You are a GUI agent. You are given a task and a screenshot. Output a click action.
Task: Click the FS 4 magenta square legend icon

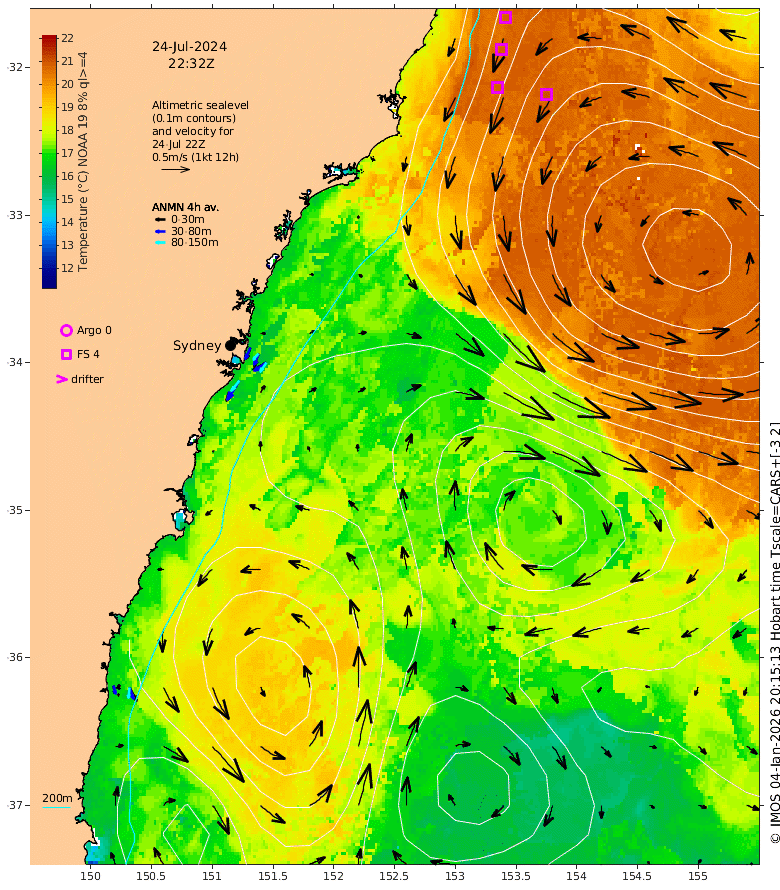tap(66, 354)
